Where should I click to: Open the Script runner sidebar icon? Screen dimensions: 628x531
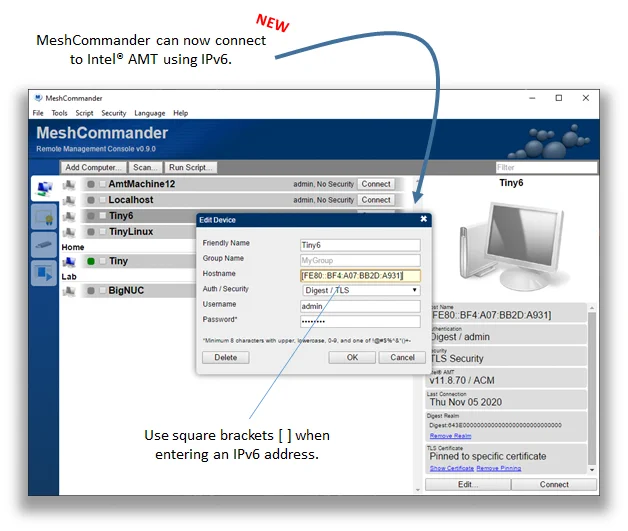pyautogui.click(x=44, y=273)
